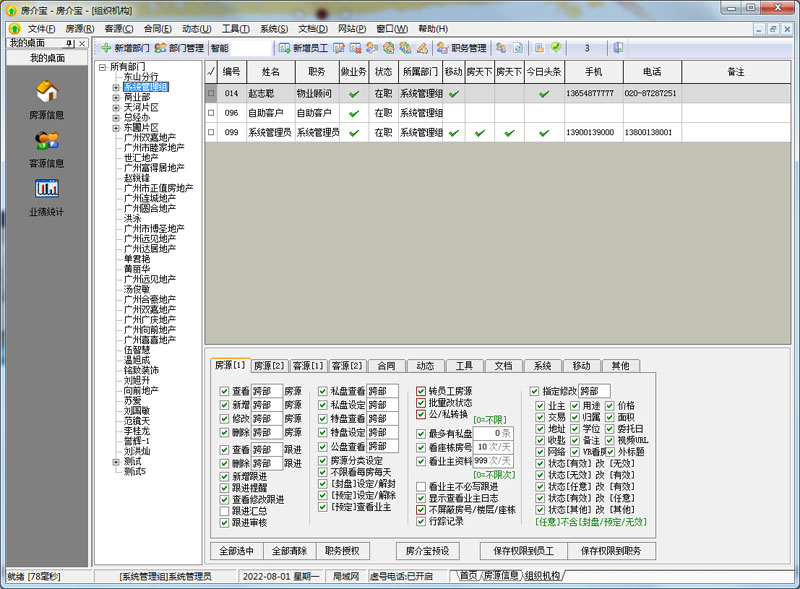800x589 pixels.
Task: Toggle 指定修改 checkbox
Action: point(534,391)
